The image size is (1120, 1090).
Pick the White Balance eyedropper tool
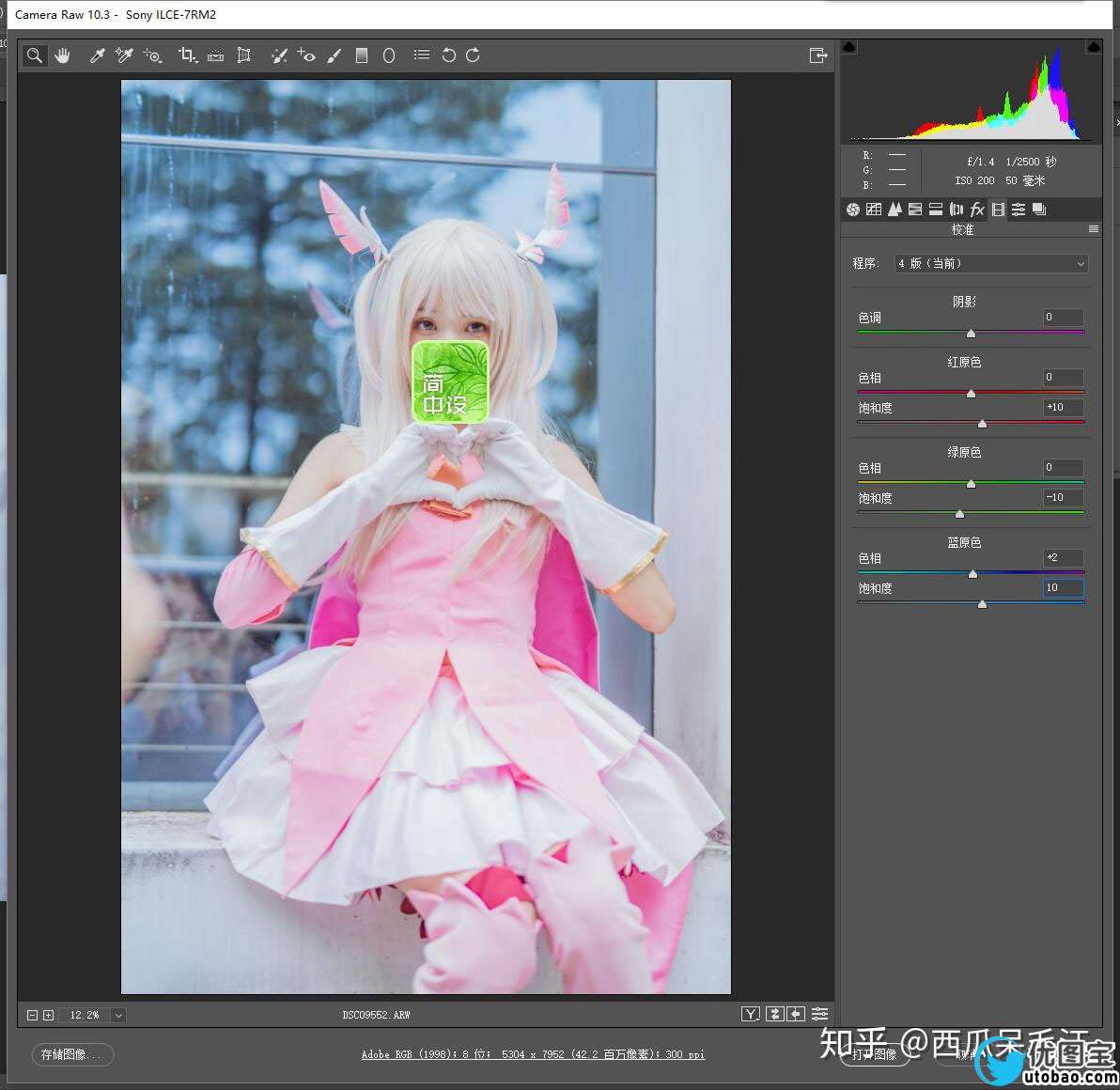[98, 55]
